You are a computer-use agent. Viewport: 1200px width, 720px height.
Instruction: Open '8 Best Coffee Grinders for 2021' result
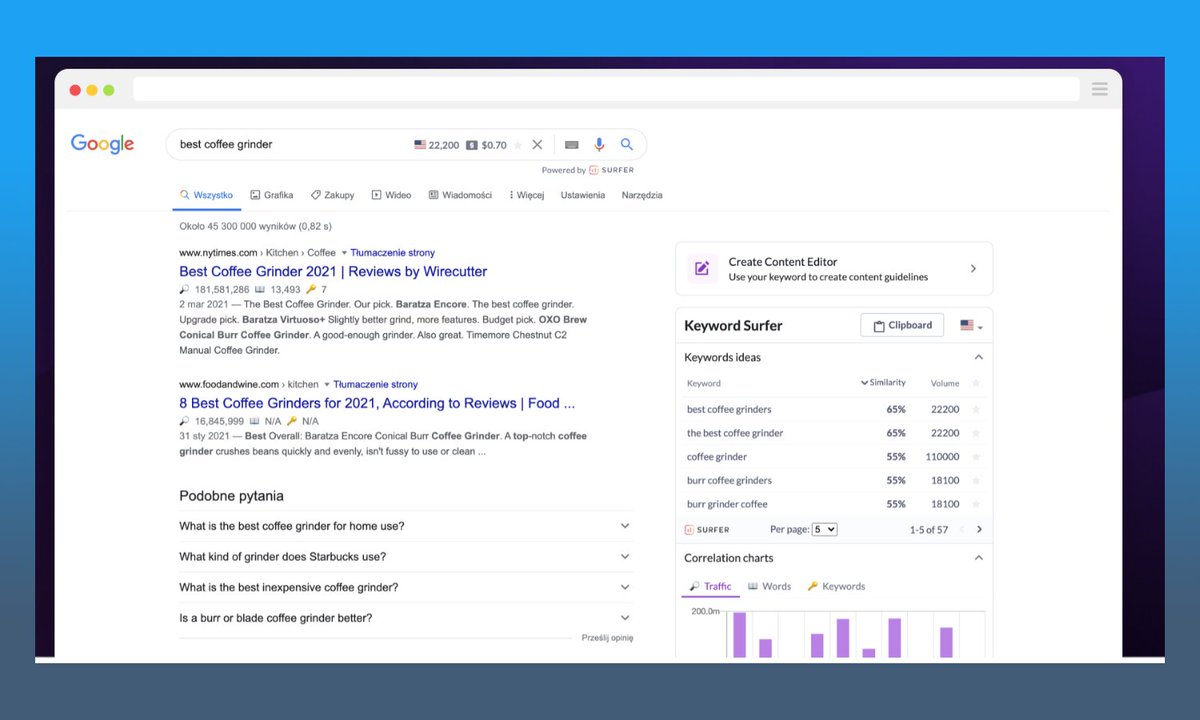click(x=377, y=403)
